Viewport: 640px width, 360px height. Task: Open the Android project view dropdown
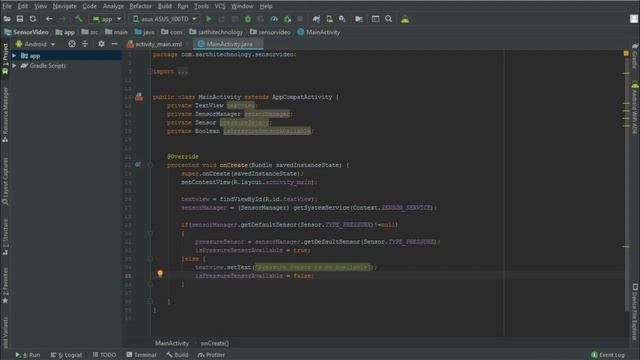point(35,44)
